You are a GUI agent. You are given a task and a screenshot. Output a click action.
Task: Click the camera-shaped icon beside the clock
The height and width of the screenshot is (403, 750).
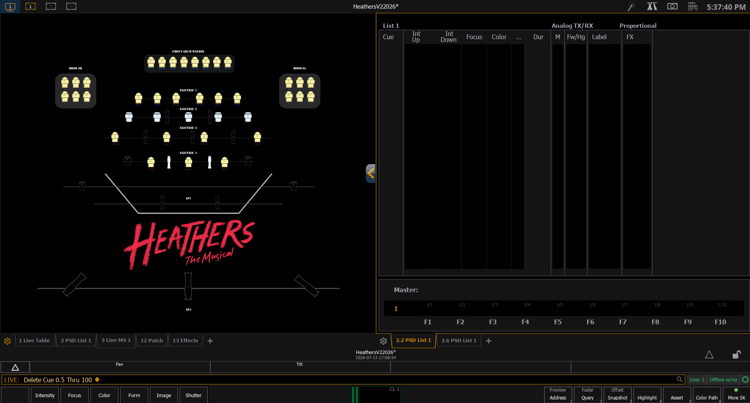[672, 7]
